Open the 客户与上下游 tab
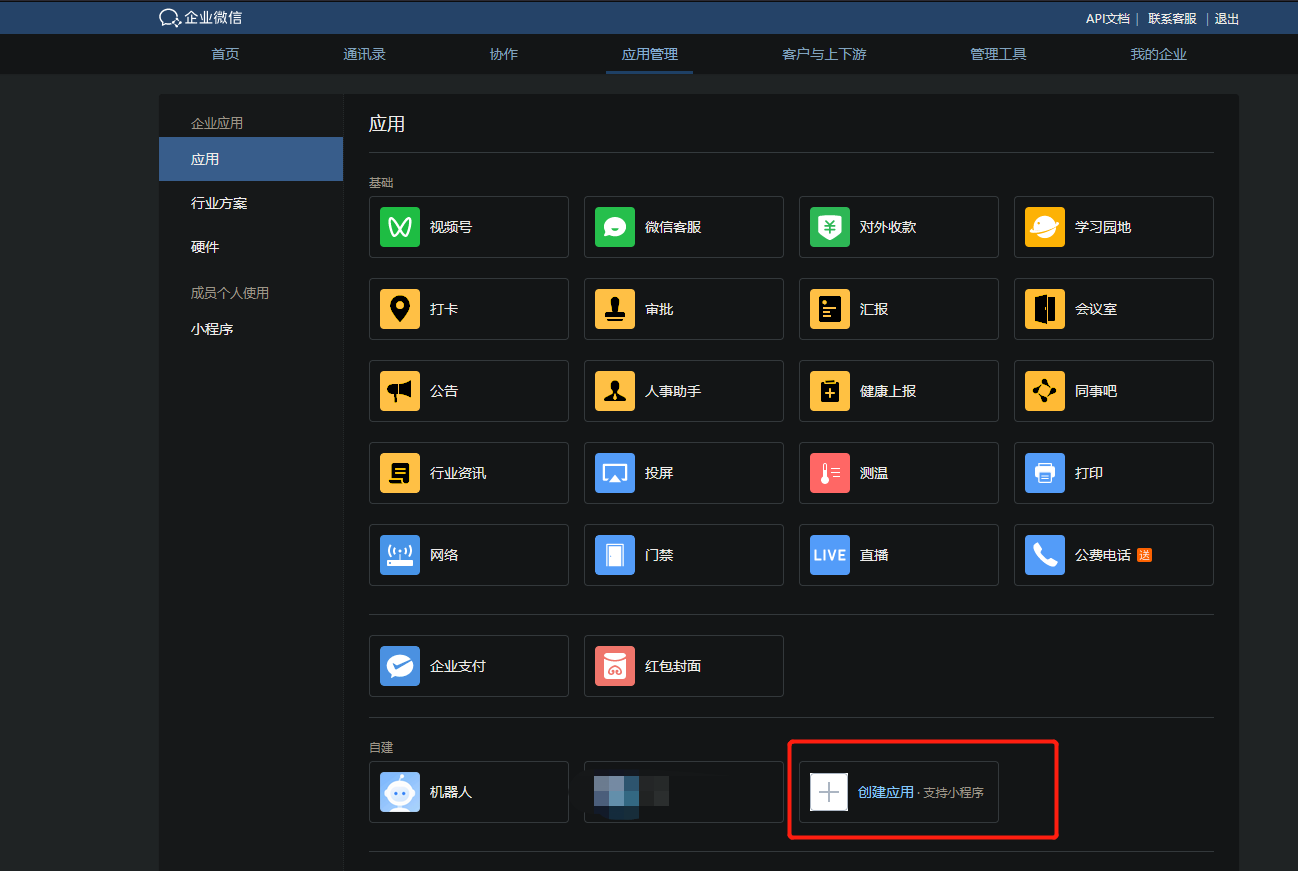 pyautogui.click(x=824, y=54)
